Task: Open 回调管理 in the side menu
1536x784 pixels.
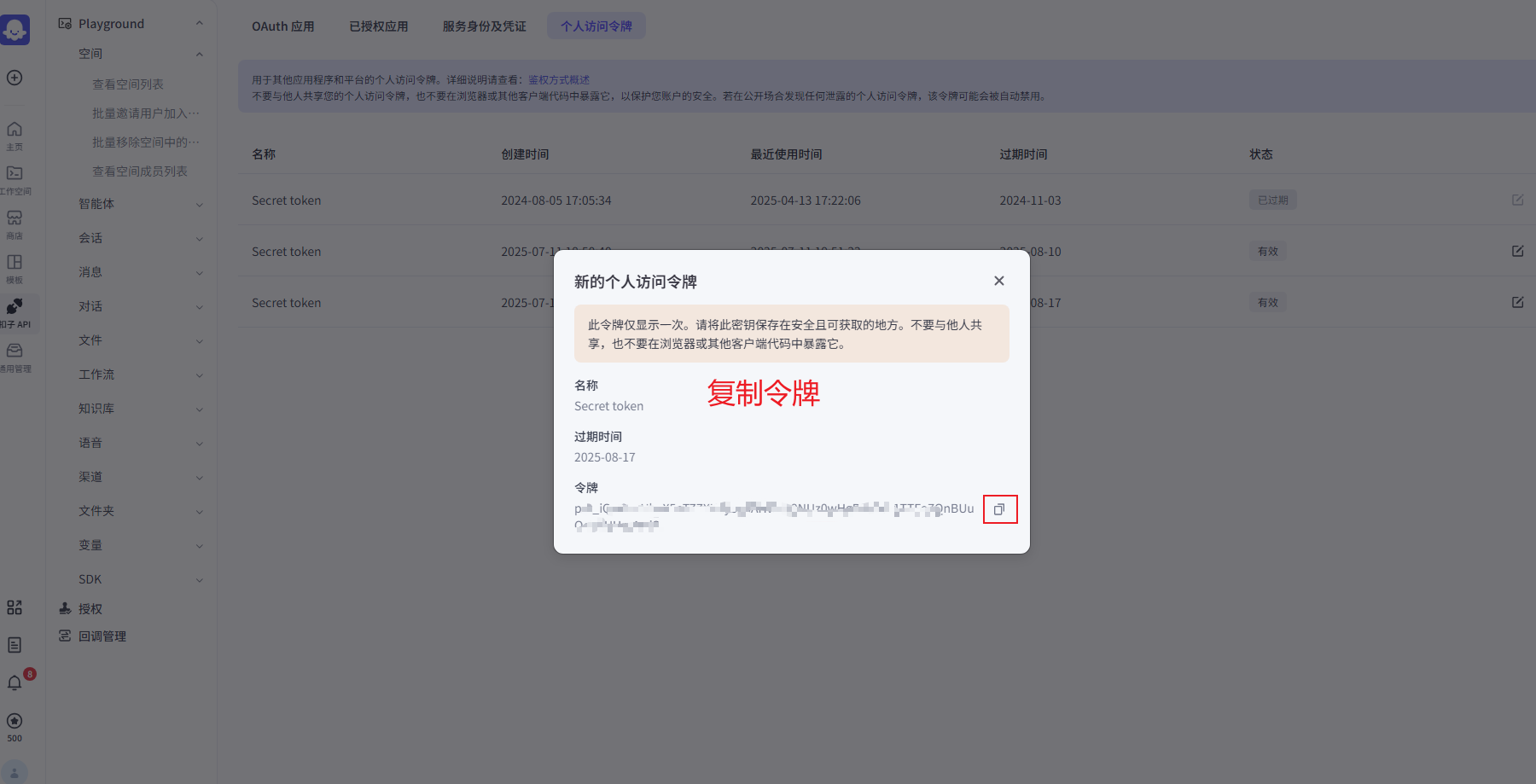Action: tap(102, 636)
